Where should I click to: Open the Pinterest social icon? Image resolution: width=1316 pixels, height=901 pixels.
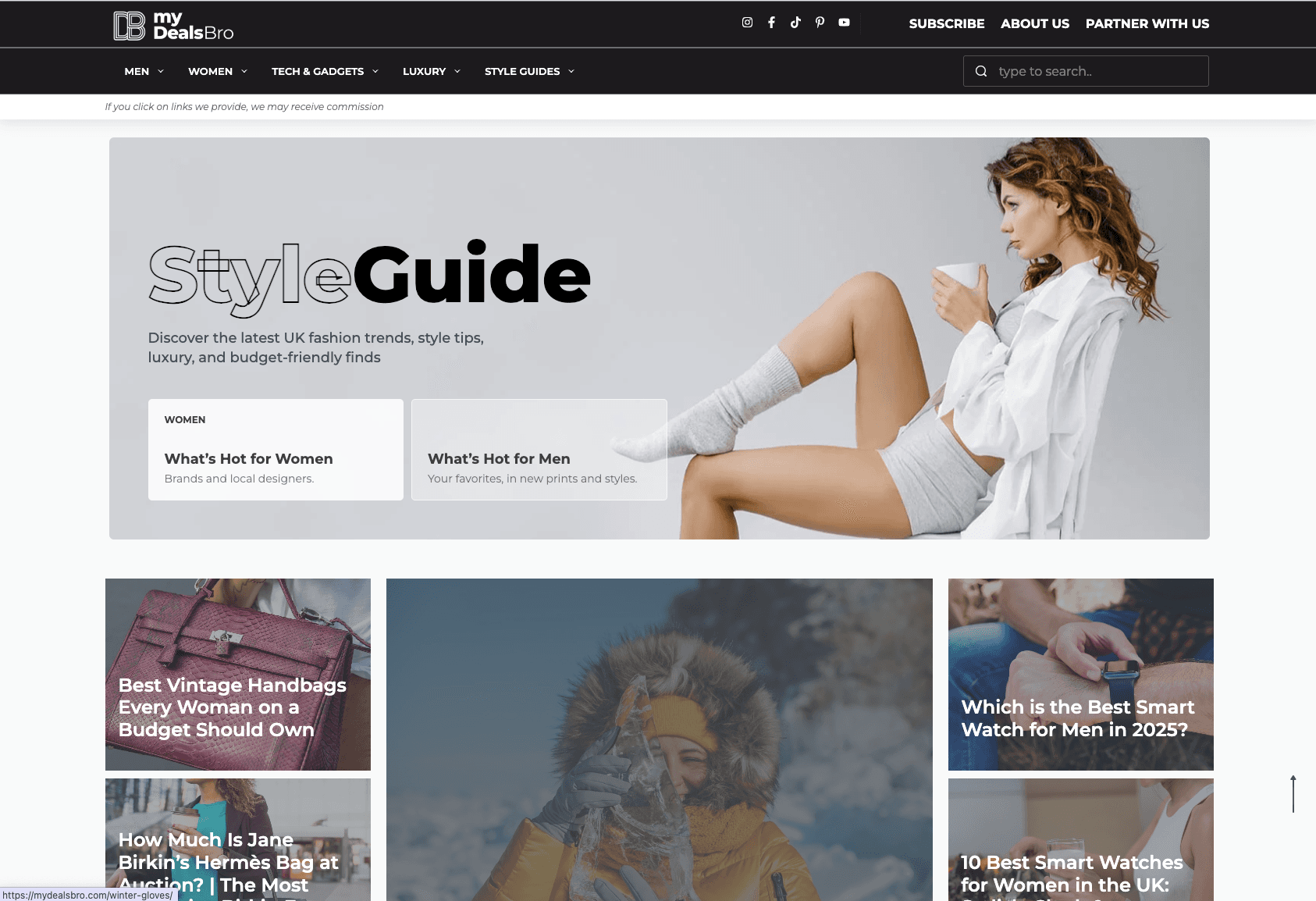[820, 23]
